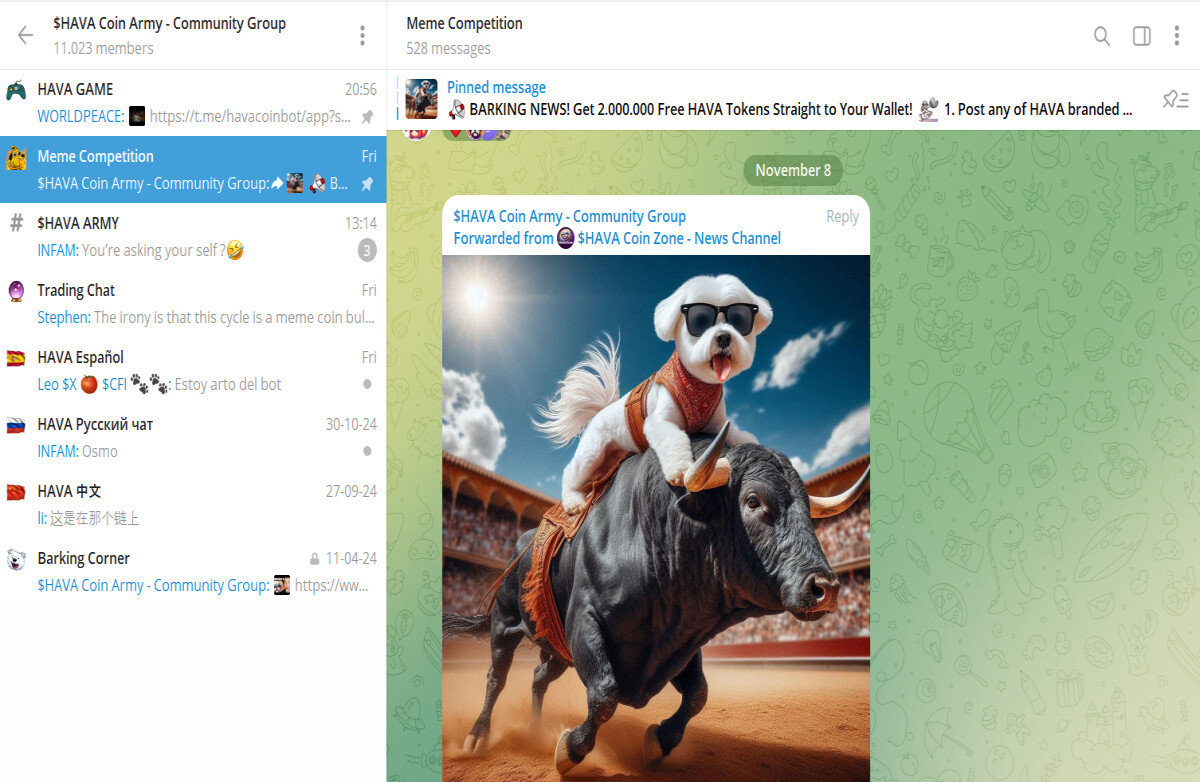Click the HAVA GAME controller icon
The height and width of the screenshot is (782, 1200).
click(x=16, y=90)
